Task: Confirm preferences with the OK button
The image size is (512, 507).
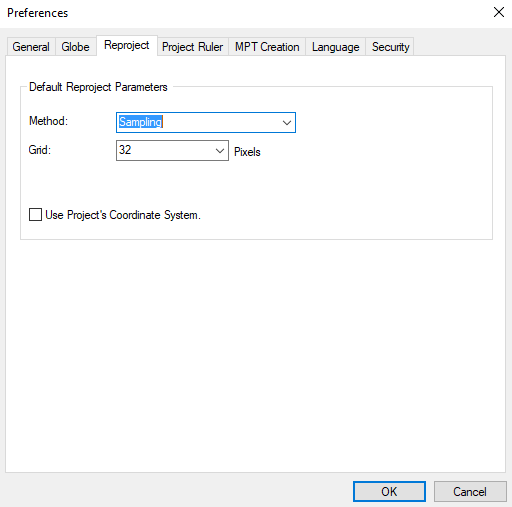Action: point(389,491)
